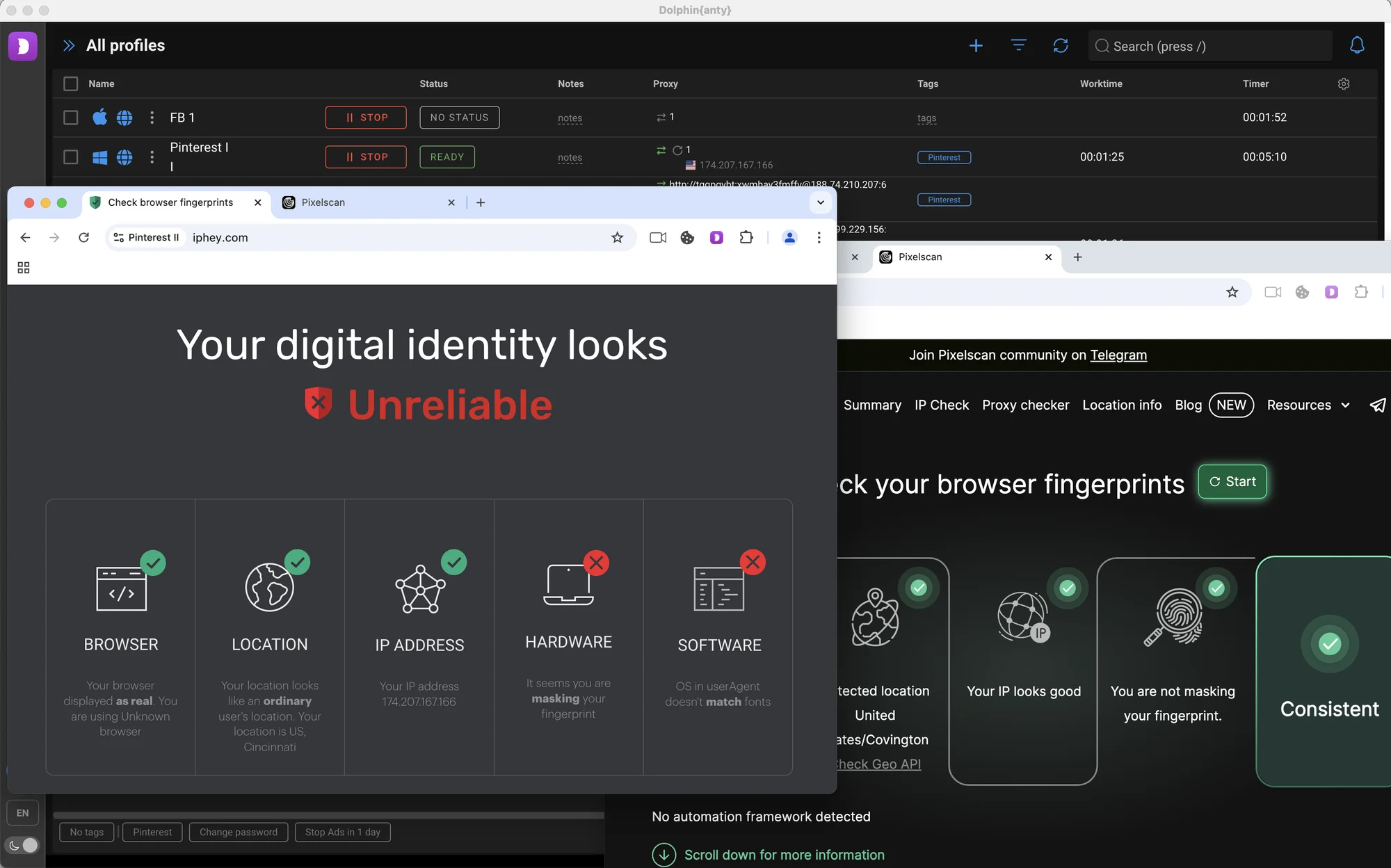Sort profiles by Name column
Screen dimensions: 1391x868
[101, 83]
